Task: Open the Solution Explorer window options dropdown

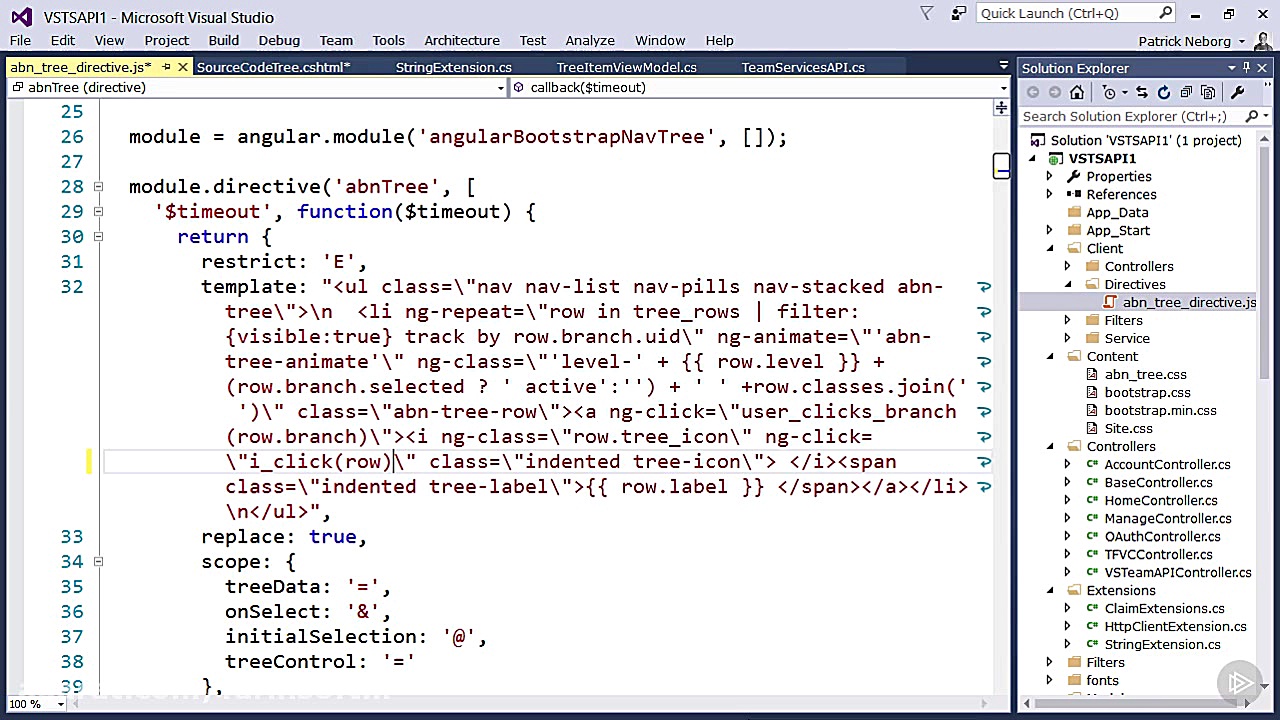Action: pyautogui.click(x=1232, y=68)
